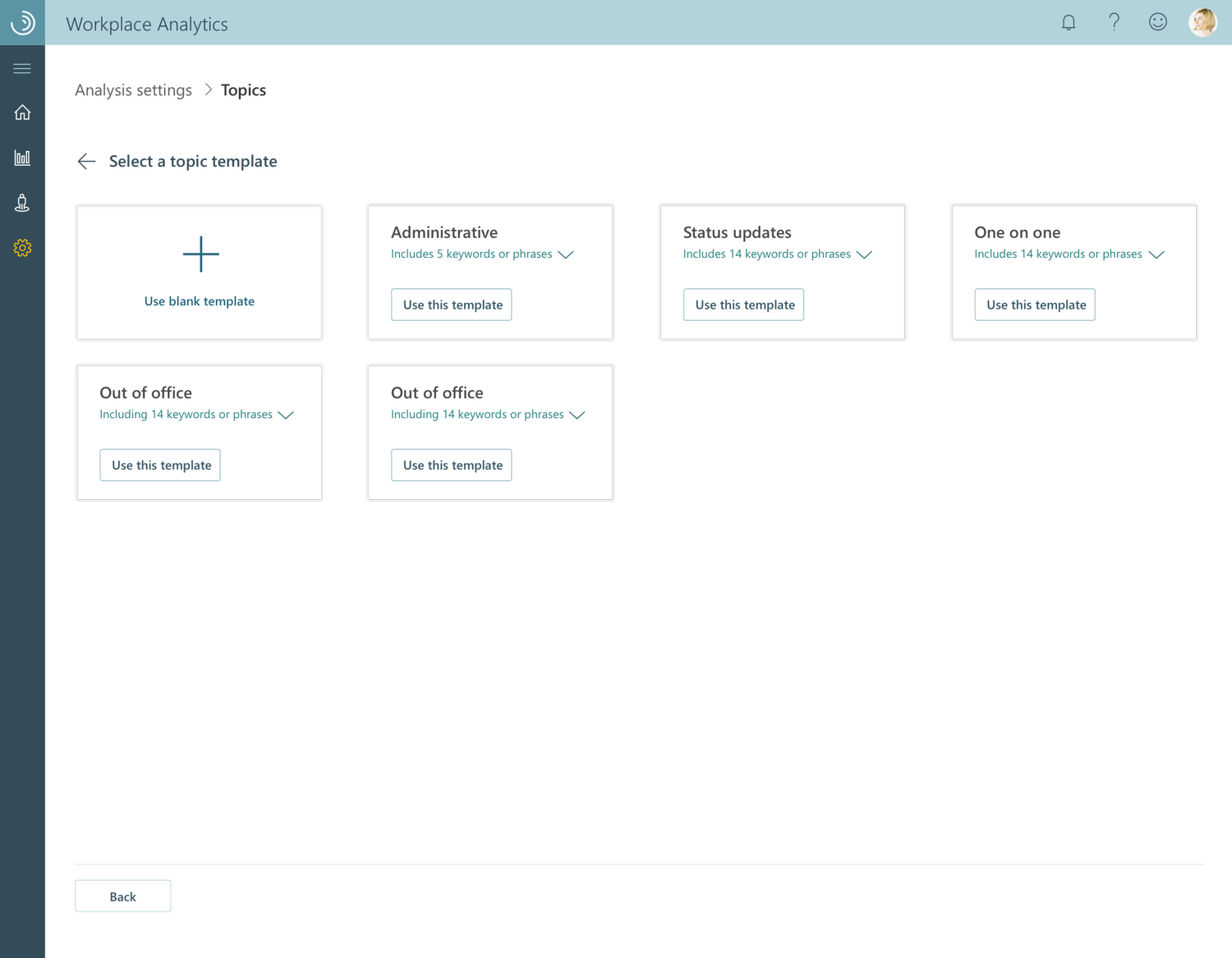This screenshot has height=958, width=1232.
Task: Open Settings using the yellow gear icon
Action: point(22,247)
